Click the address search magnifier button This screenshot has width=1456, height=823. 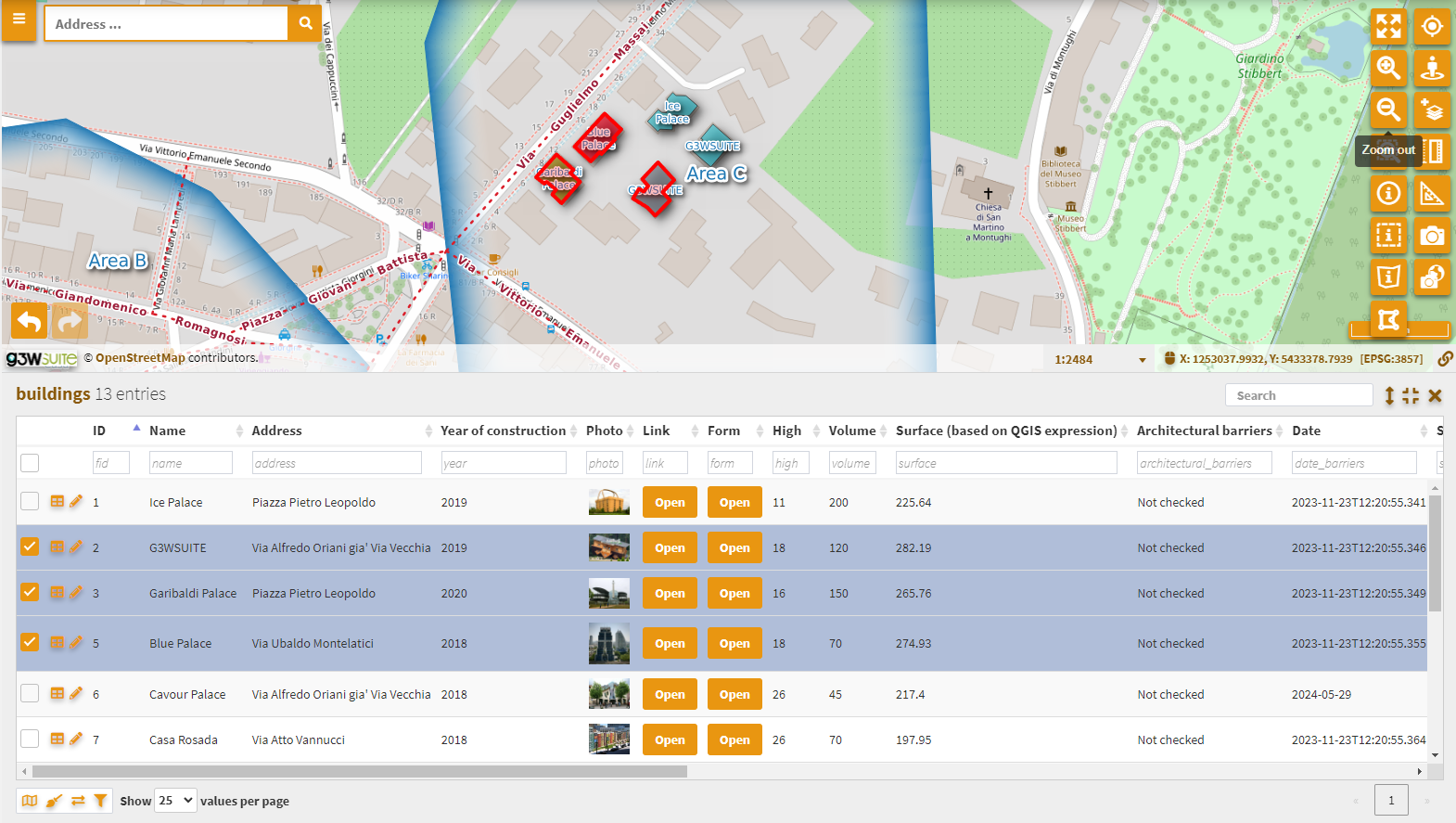click(x=305, y=24)
